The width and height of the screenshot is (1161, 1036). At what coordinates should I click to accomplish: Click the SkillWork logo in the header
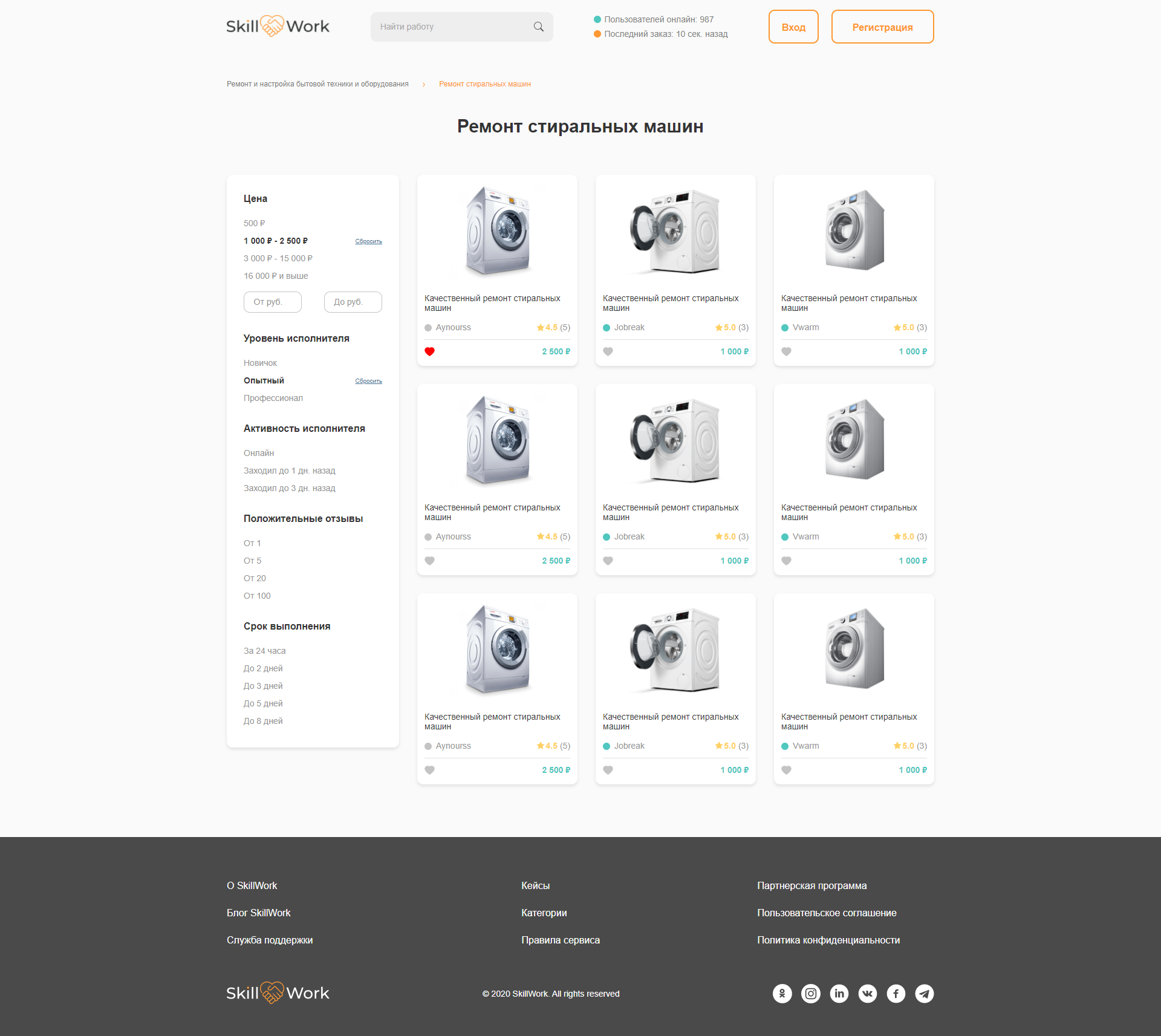click(x=278, y=25)
